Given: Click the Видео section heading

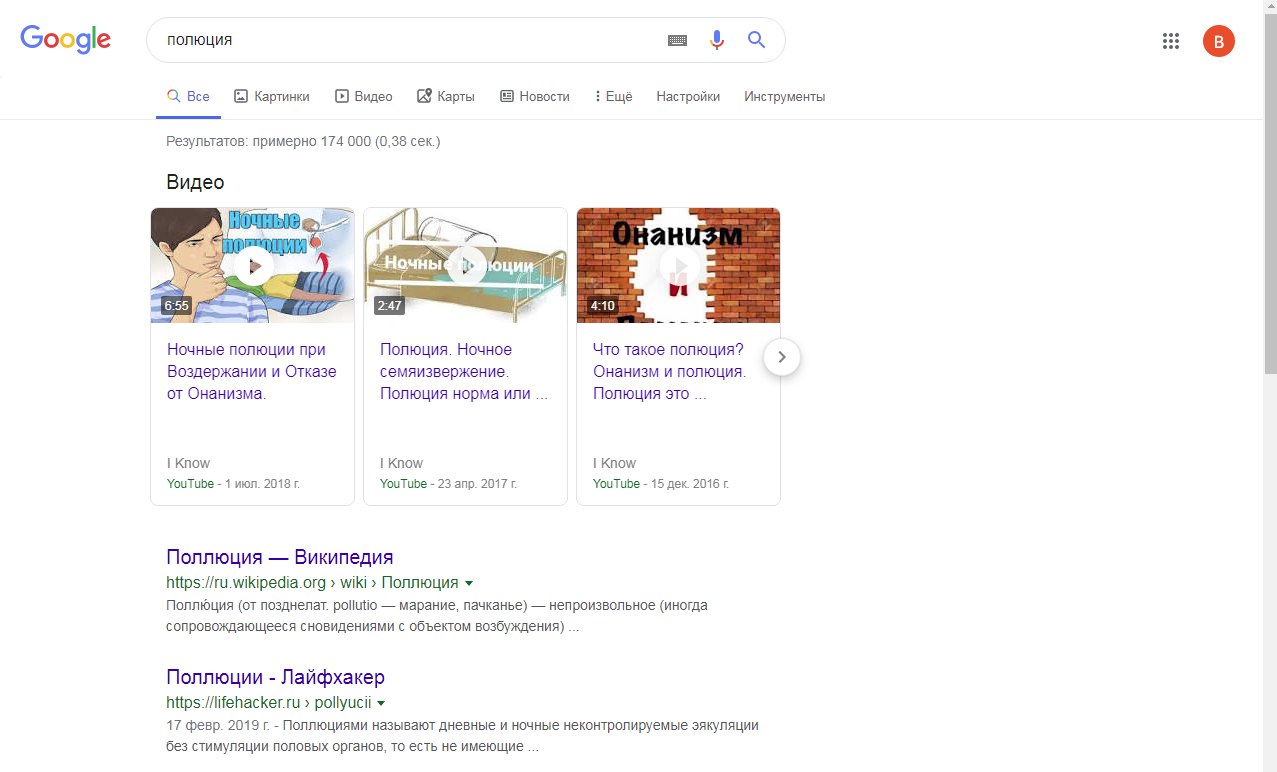Looking at the screenshot, I should pos(195,182).
